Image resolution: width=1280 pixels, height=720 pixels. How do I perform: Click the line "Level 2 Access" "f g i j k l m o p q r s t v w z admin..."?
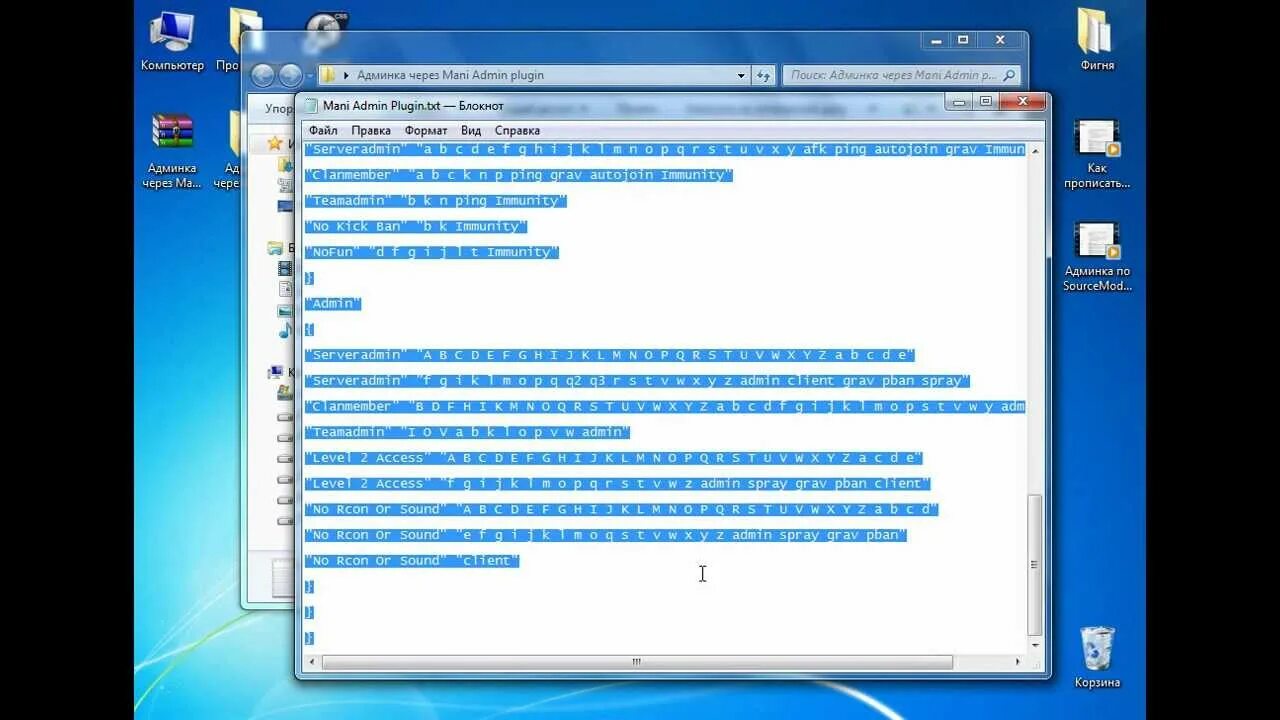pos(618,484)
